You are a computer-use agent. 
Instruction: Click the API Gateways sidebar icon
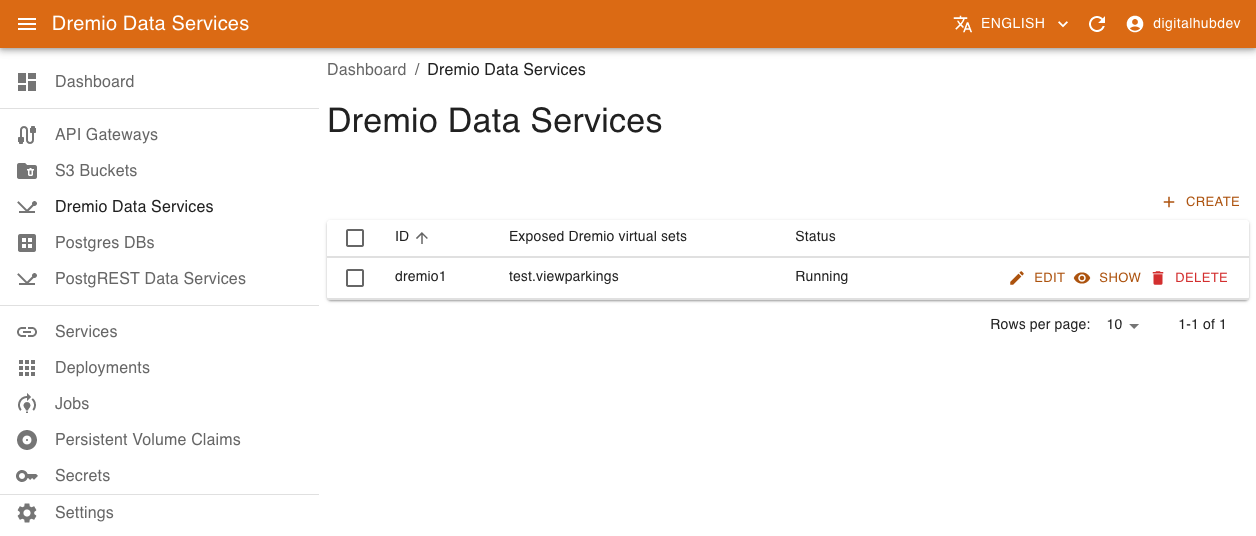(x=27, y=135)
